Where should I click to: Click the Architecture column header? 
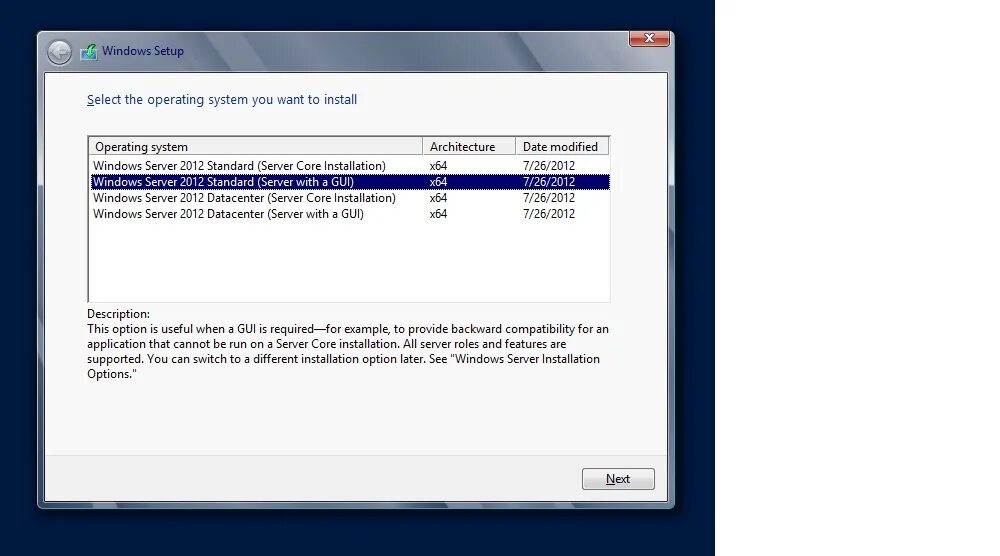coord(469,147)
